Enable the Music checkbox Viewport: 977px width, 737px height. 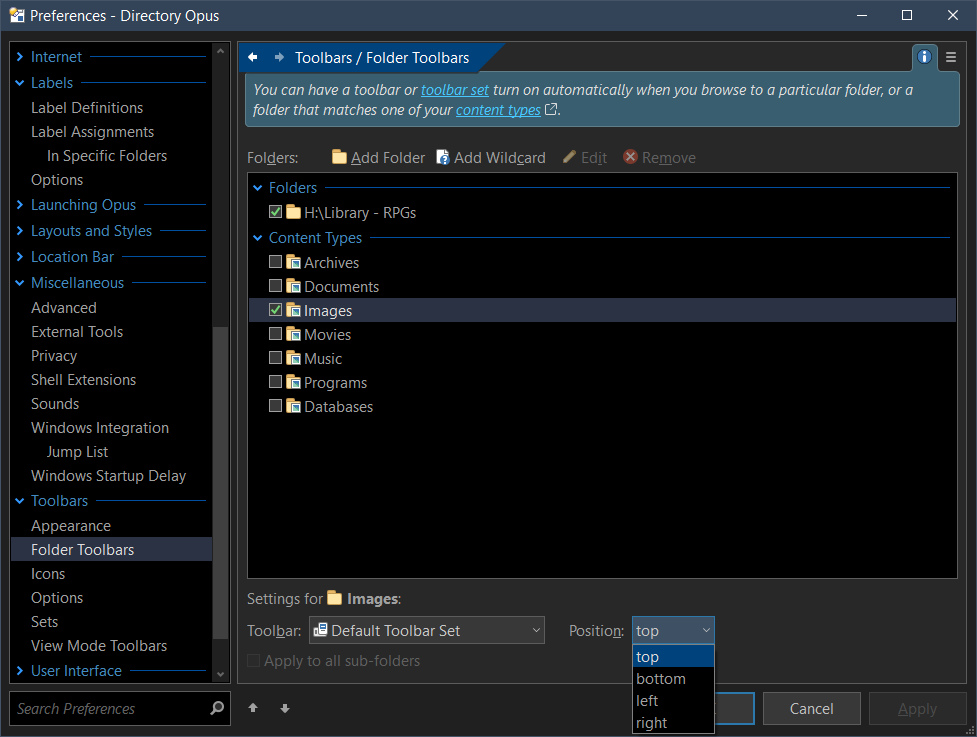click(x=275, y=358)
